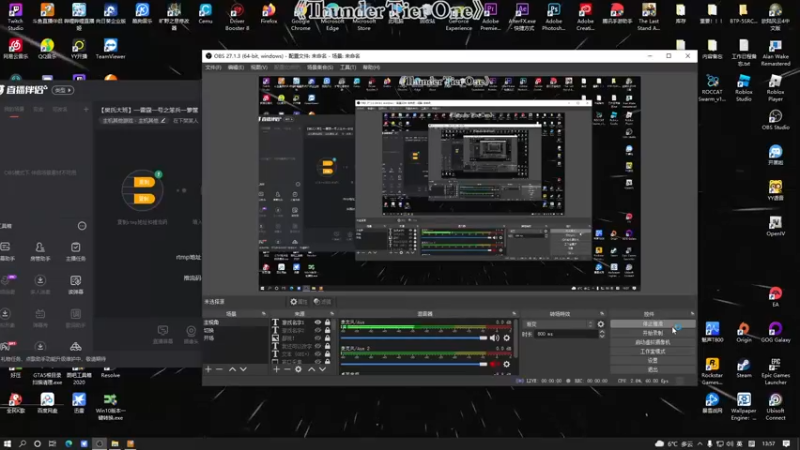
Task: Show hidden system tray icons chevron
Action: click(699, 443)
